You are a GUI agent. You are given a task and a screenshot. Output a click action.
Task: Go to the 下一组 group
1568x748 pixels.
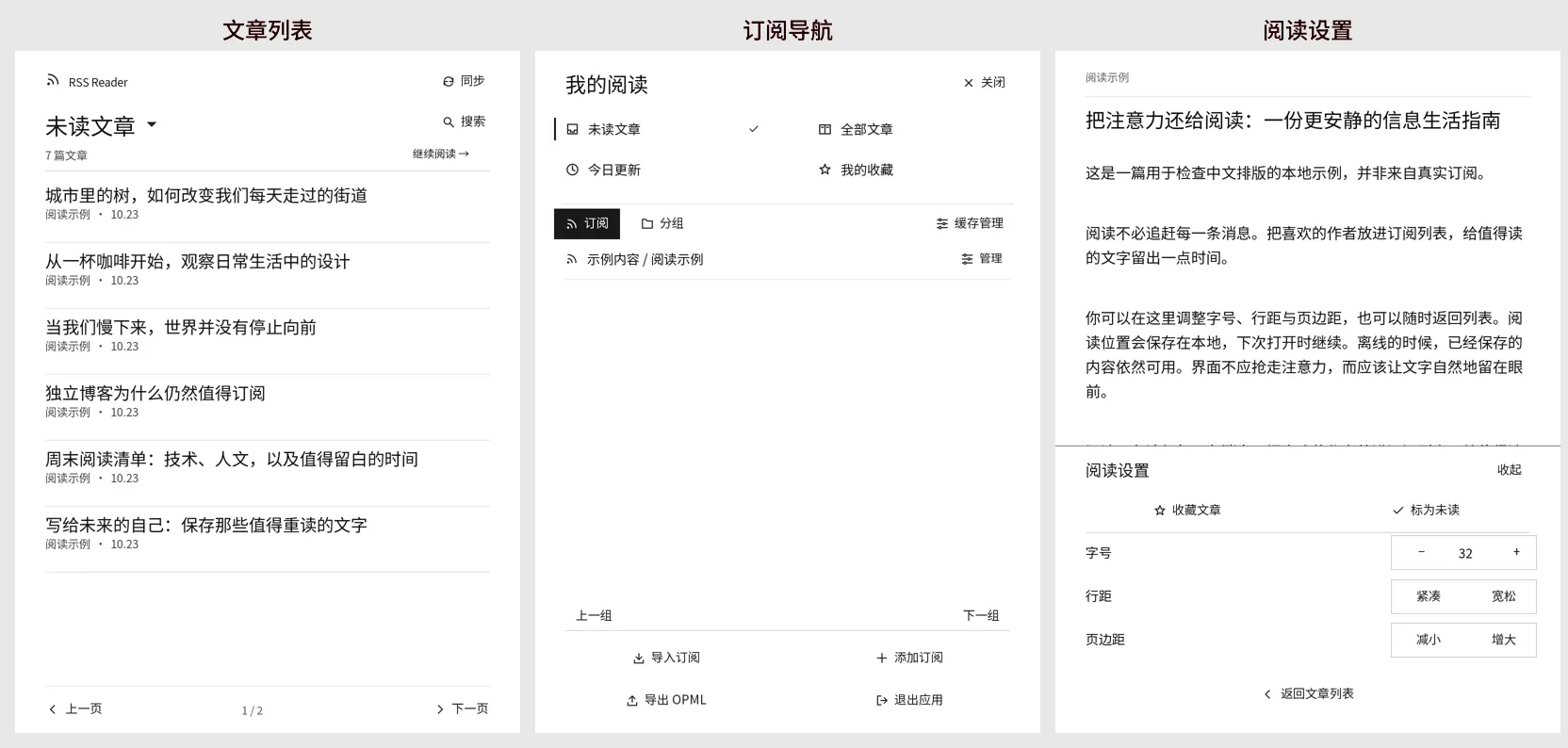pyautogui.click(x=981, y=615)
